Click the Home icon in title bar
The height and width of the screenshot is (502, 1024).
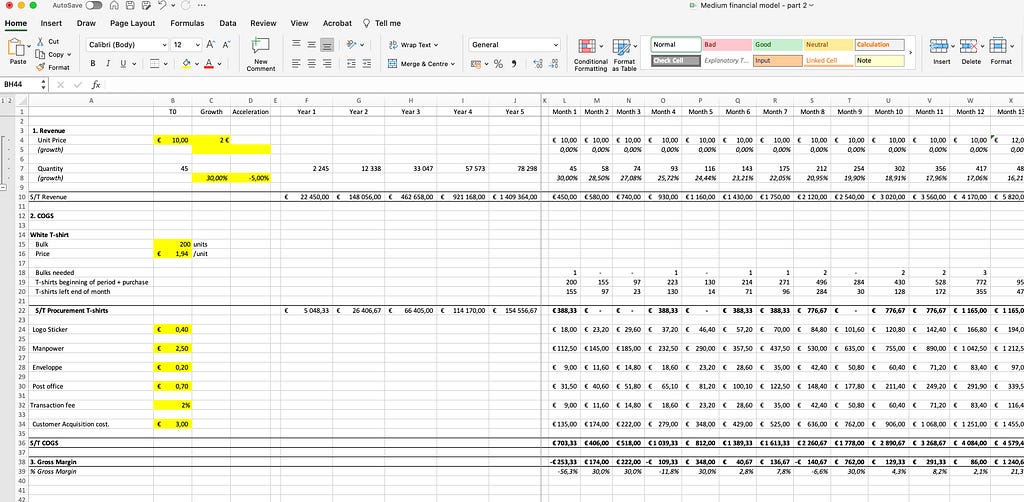click(115, 5)
